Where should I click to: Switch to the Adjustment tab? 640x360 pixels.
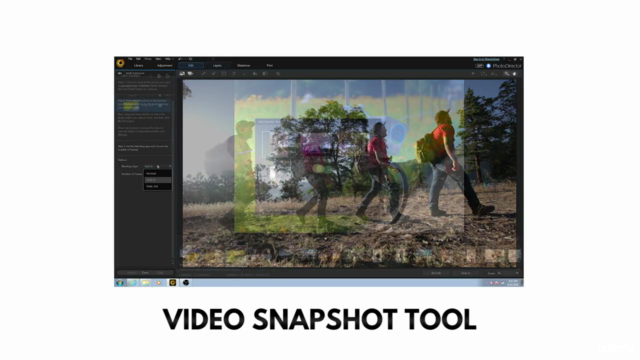165,66
